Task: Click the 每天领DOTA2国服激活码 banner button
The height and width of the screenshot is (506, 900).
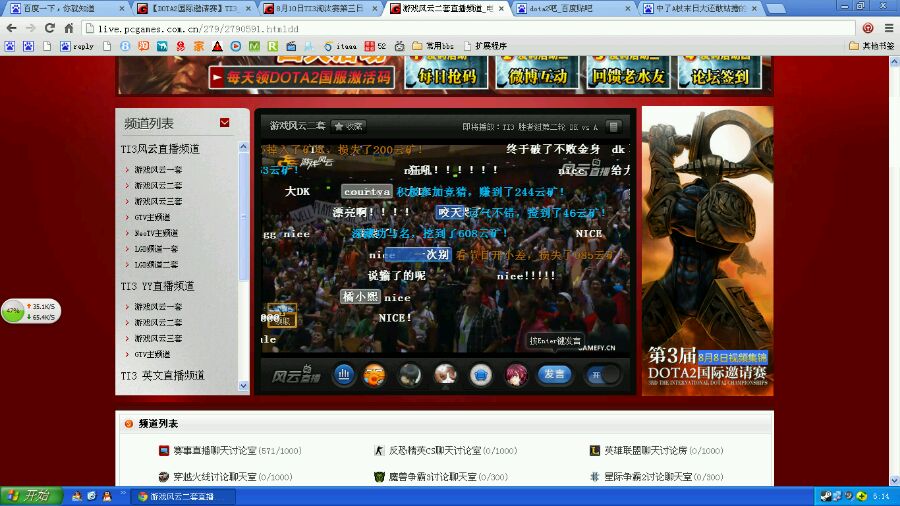Action: [x=302, y=77]
